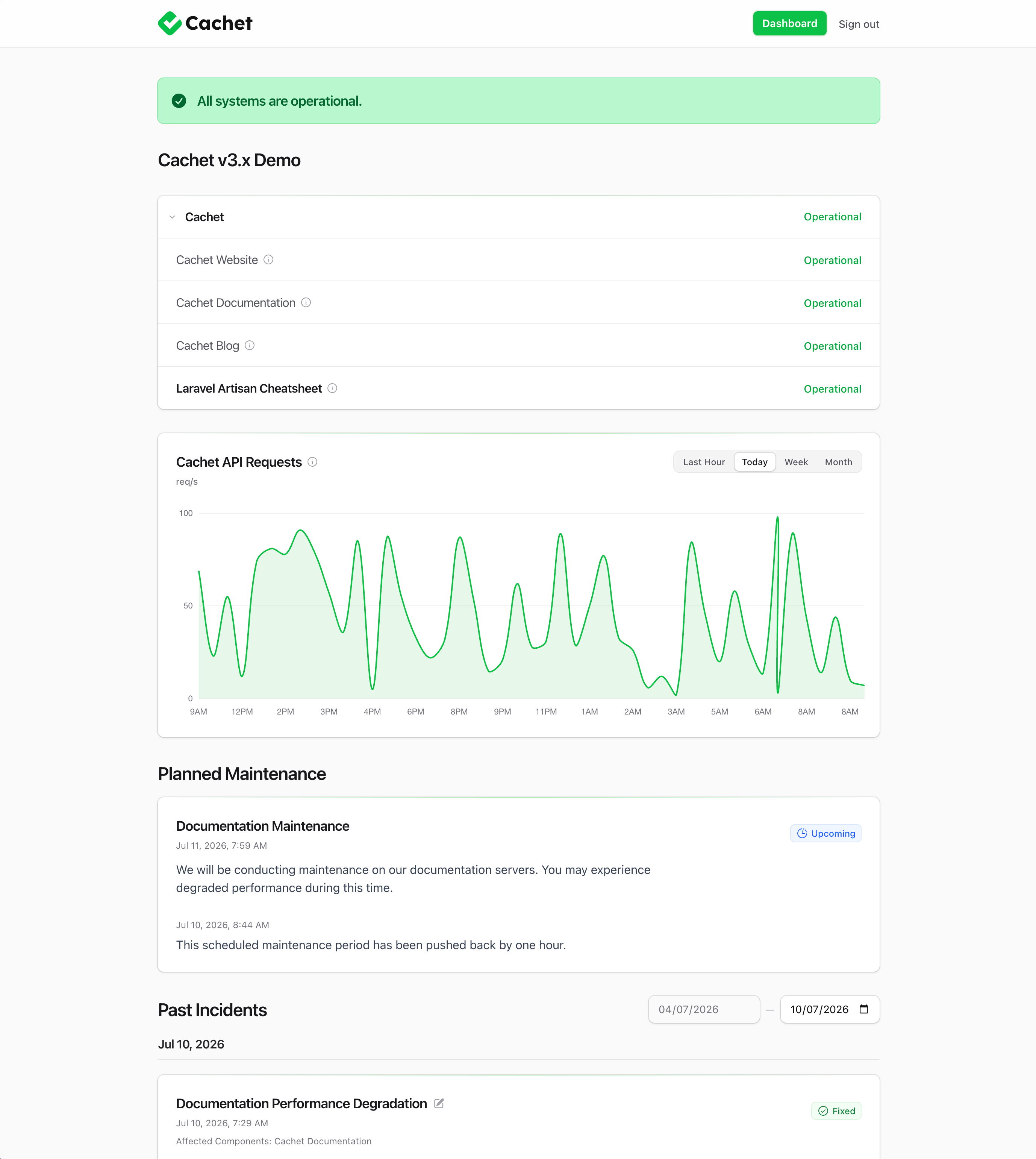
Task: Show info for Cachet Blog
Action: 249,345
